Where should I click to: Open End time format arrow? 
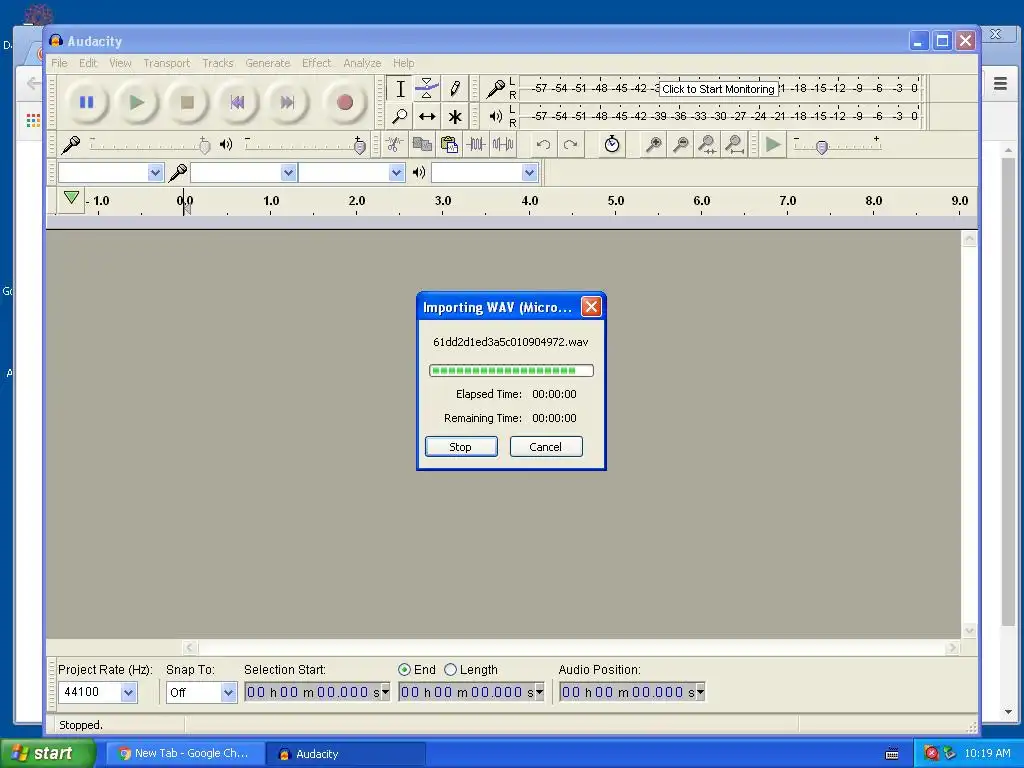pos(539,692)
